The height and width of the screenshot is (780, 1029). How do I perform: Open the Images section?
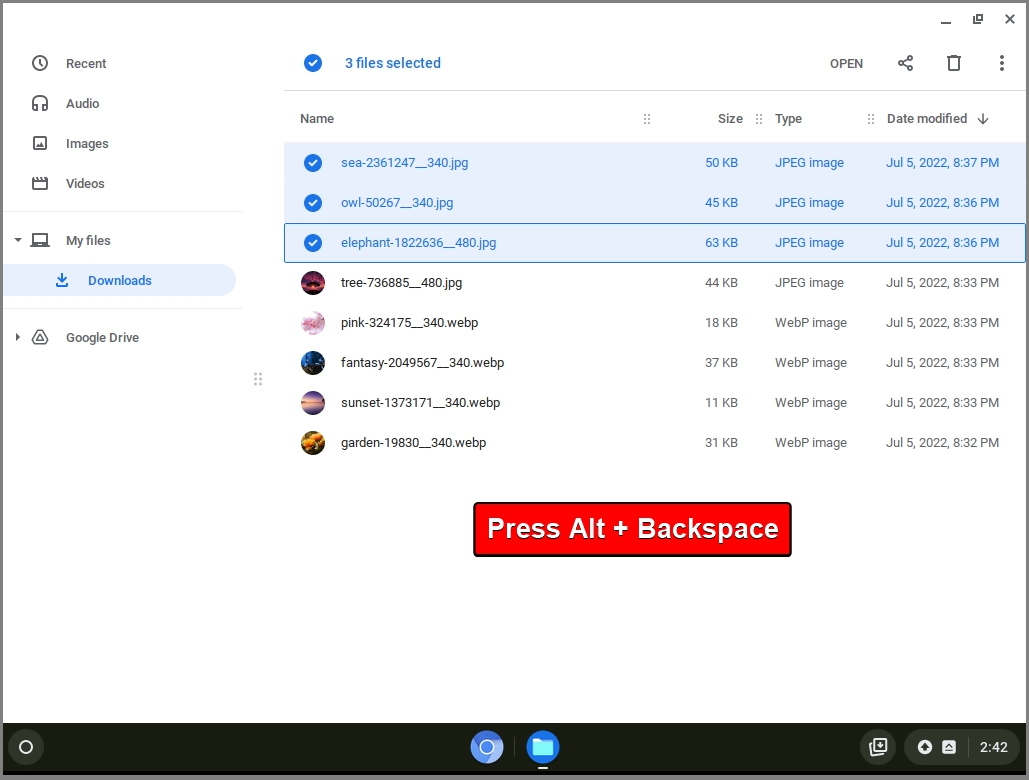pyautogui.click(x=87, y=143)
